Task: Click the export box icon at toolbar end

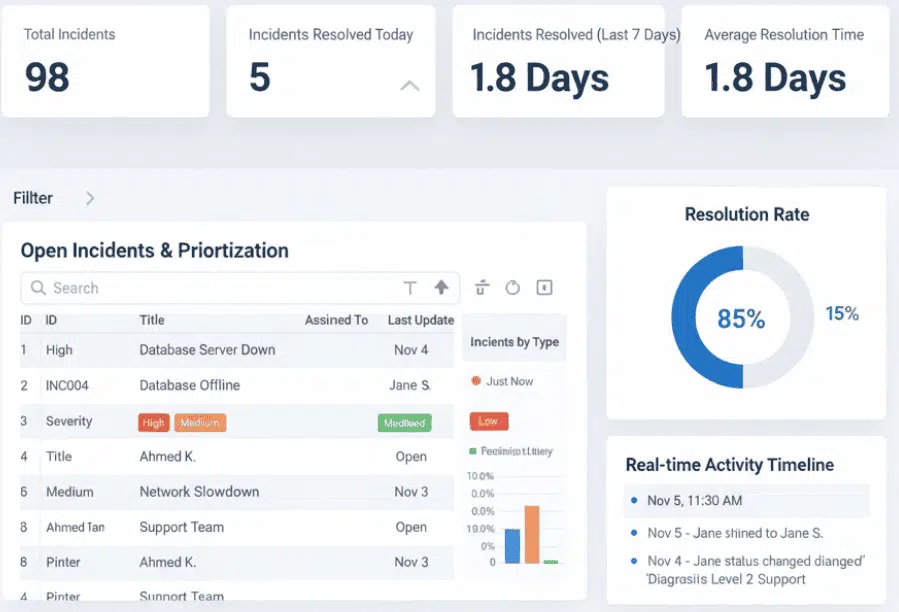Action: [x=543, y=287]
